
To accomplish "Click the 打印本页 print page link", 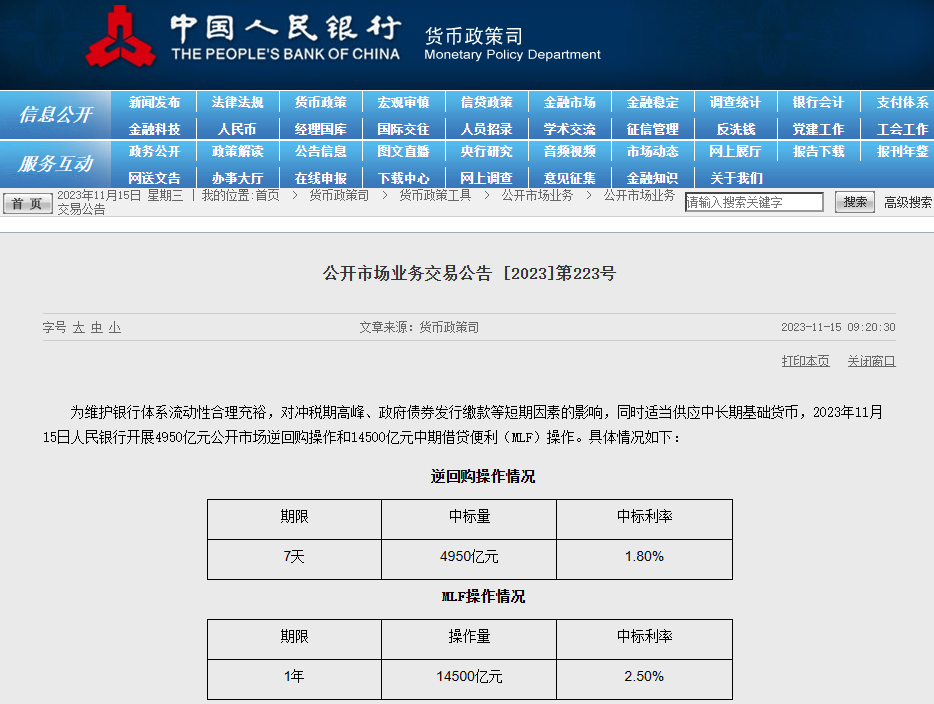I will [805, 361].
